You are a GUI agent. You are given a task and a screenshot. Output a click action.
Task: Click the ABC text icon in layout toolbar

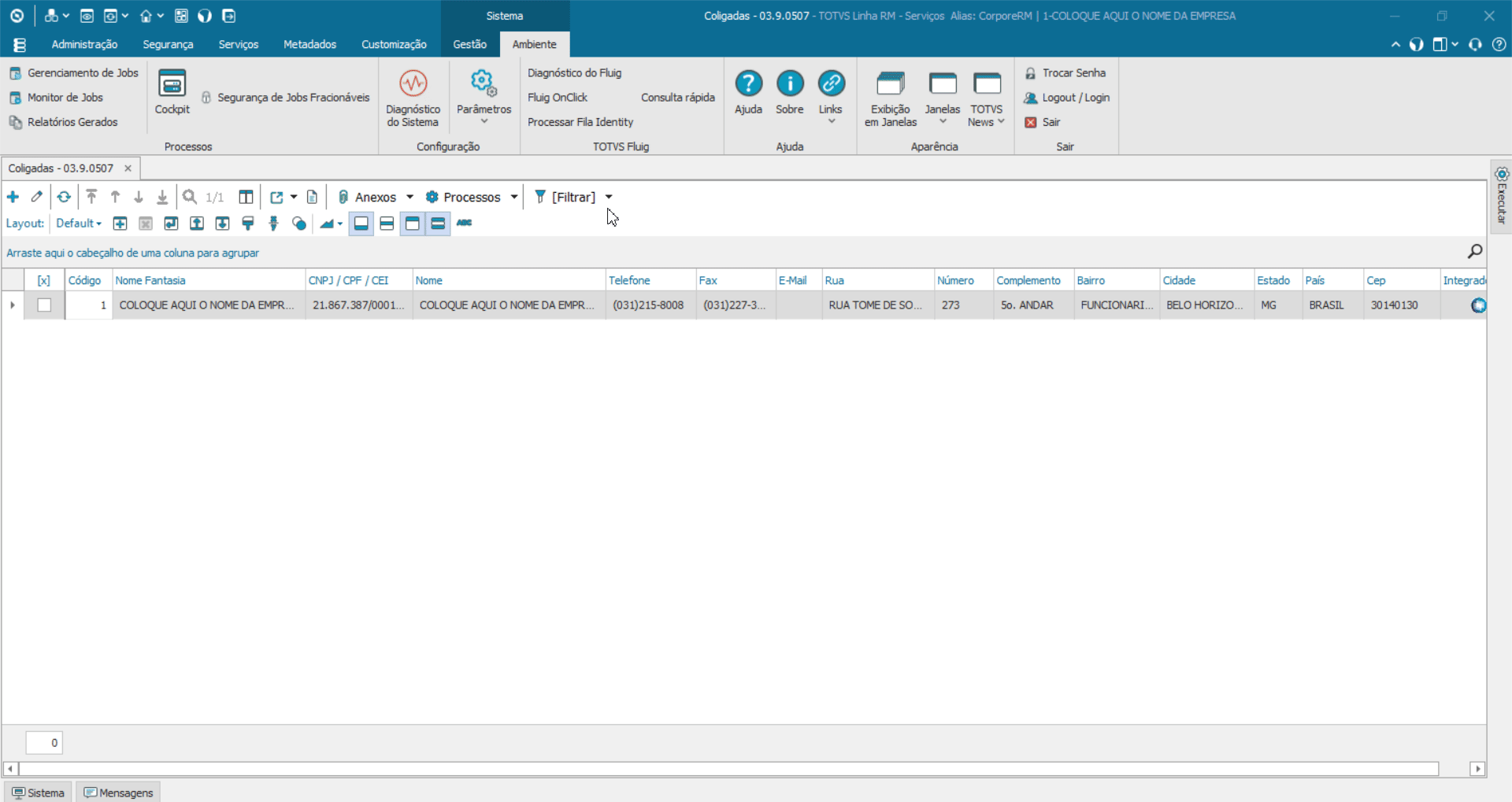[465, 223]
